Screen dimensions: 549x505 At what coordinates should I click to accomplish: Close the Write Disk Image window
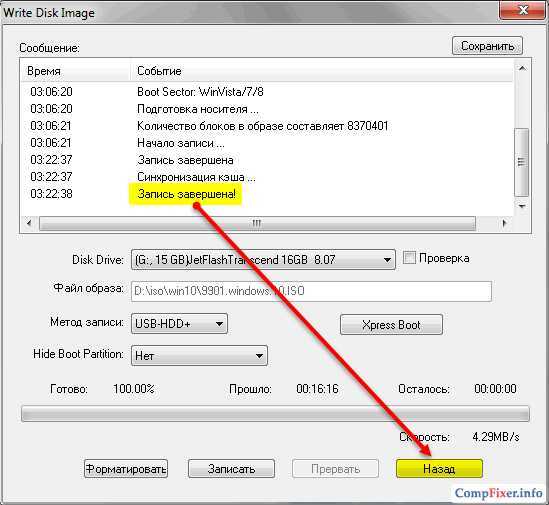coord(523,11)
